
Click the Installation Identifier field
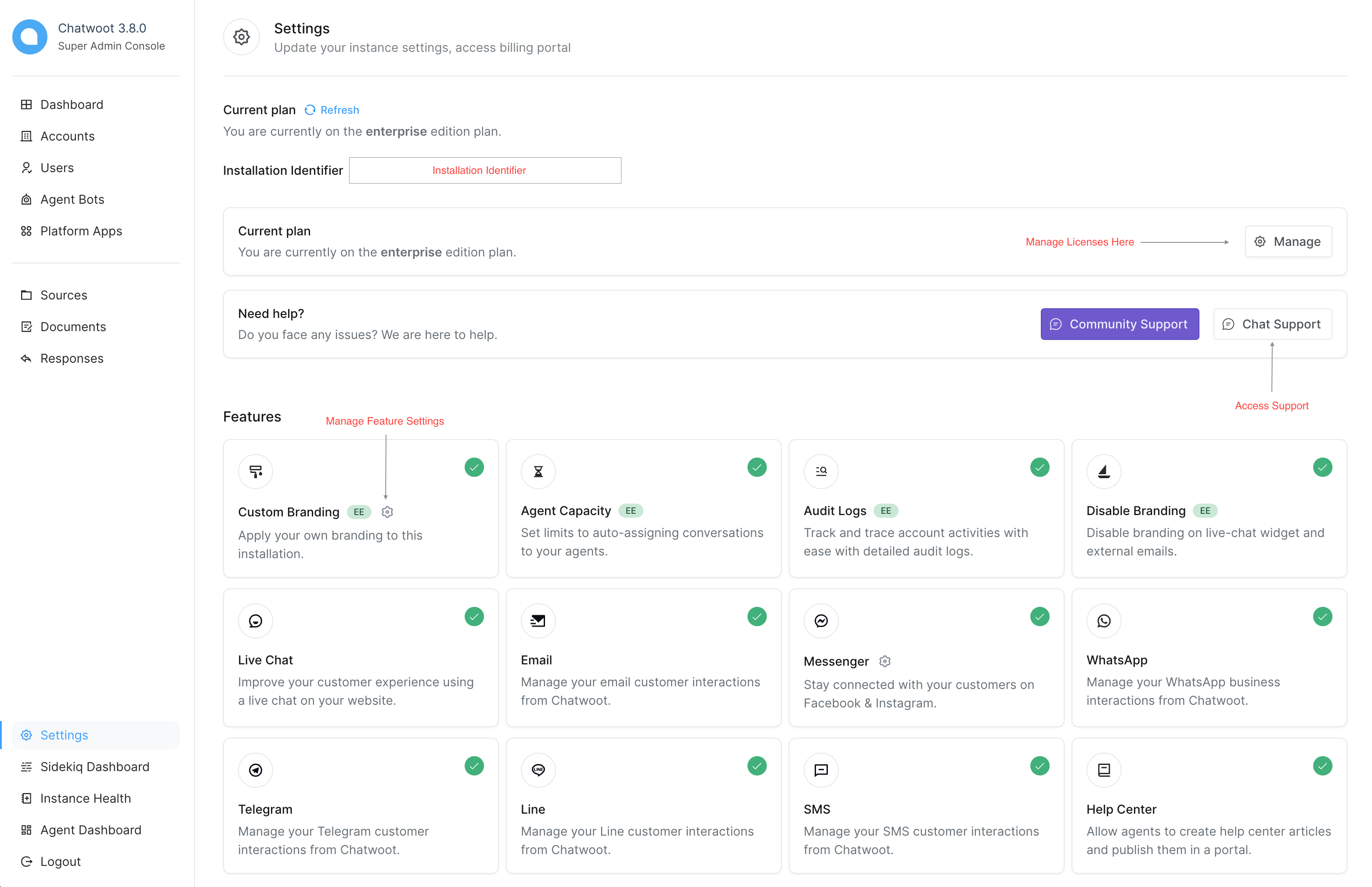(484, 170)
